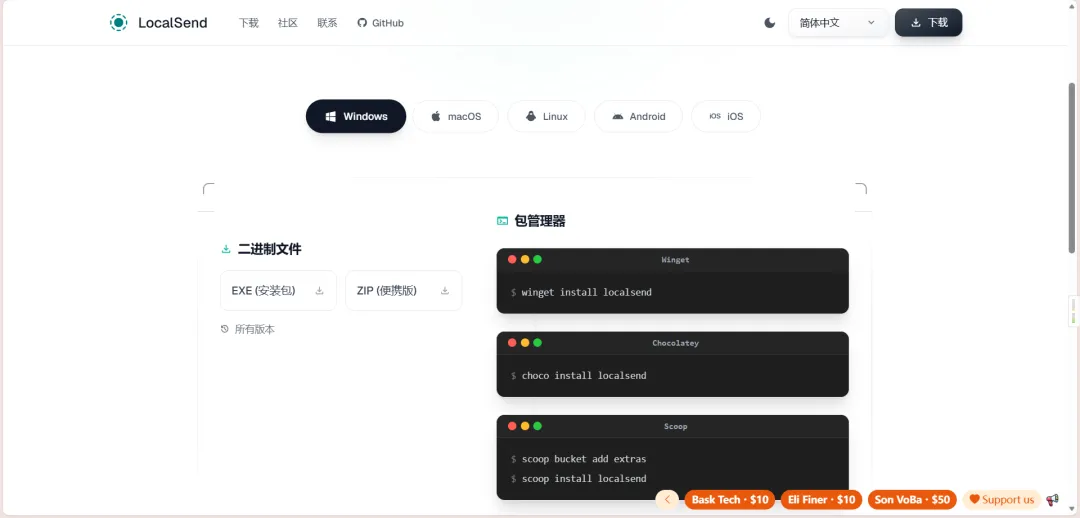Click the page vertical scrollbar thumb
The width and height of the screenshot is (1080, 518).
[1071, 167]
